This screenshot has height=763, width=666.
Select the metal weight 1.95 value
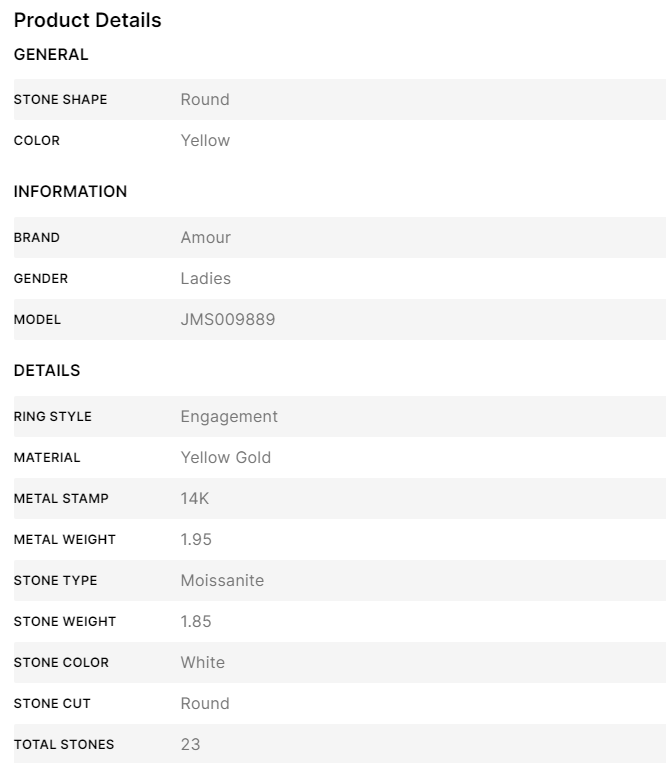click(196, 539)
